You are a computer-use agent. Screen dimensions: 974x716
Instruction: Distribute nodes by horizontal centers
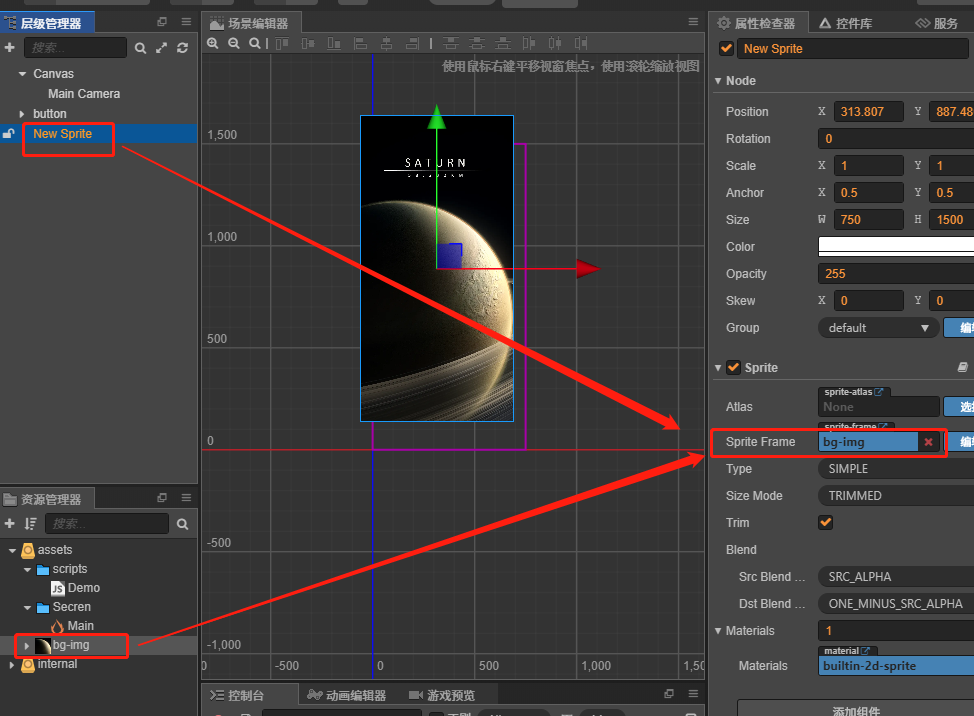pyautogui.click(x=555, y=43)
